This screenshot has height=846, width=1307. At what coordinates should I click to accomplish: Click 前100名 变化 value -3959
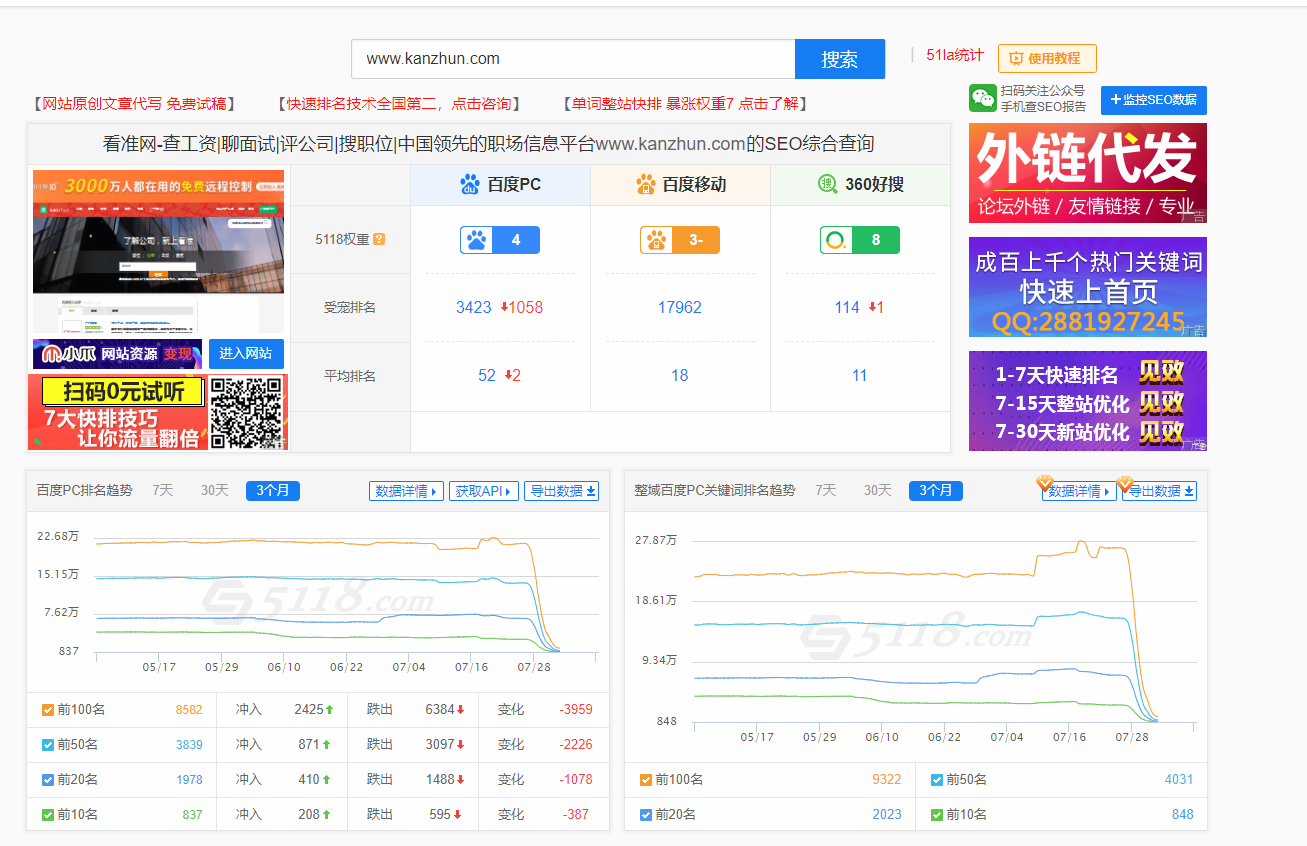[x=575, y=710]
